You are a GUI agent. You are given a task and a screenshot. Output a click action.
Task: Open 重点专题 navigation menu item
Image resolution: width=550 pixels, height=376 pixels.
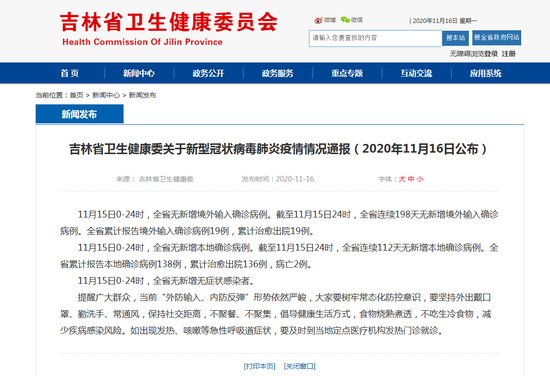tap(347, 73)
